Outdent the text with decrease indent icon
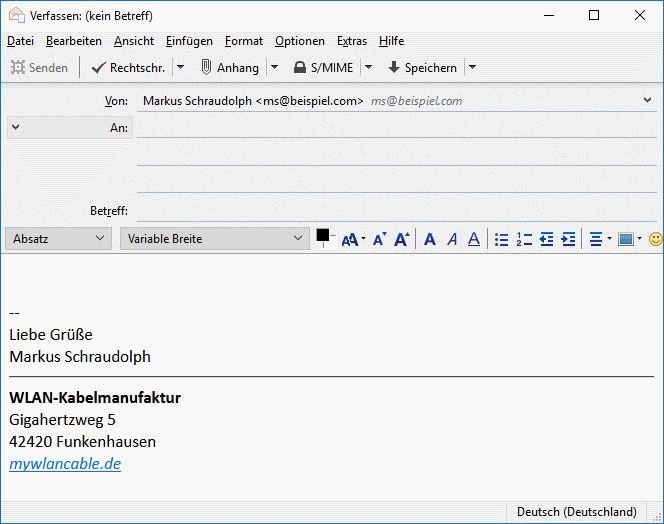Screen dimensions: 664x524 point(546,240)
